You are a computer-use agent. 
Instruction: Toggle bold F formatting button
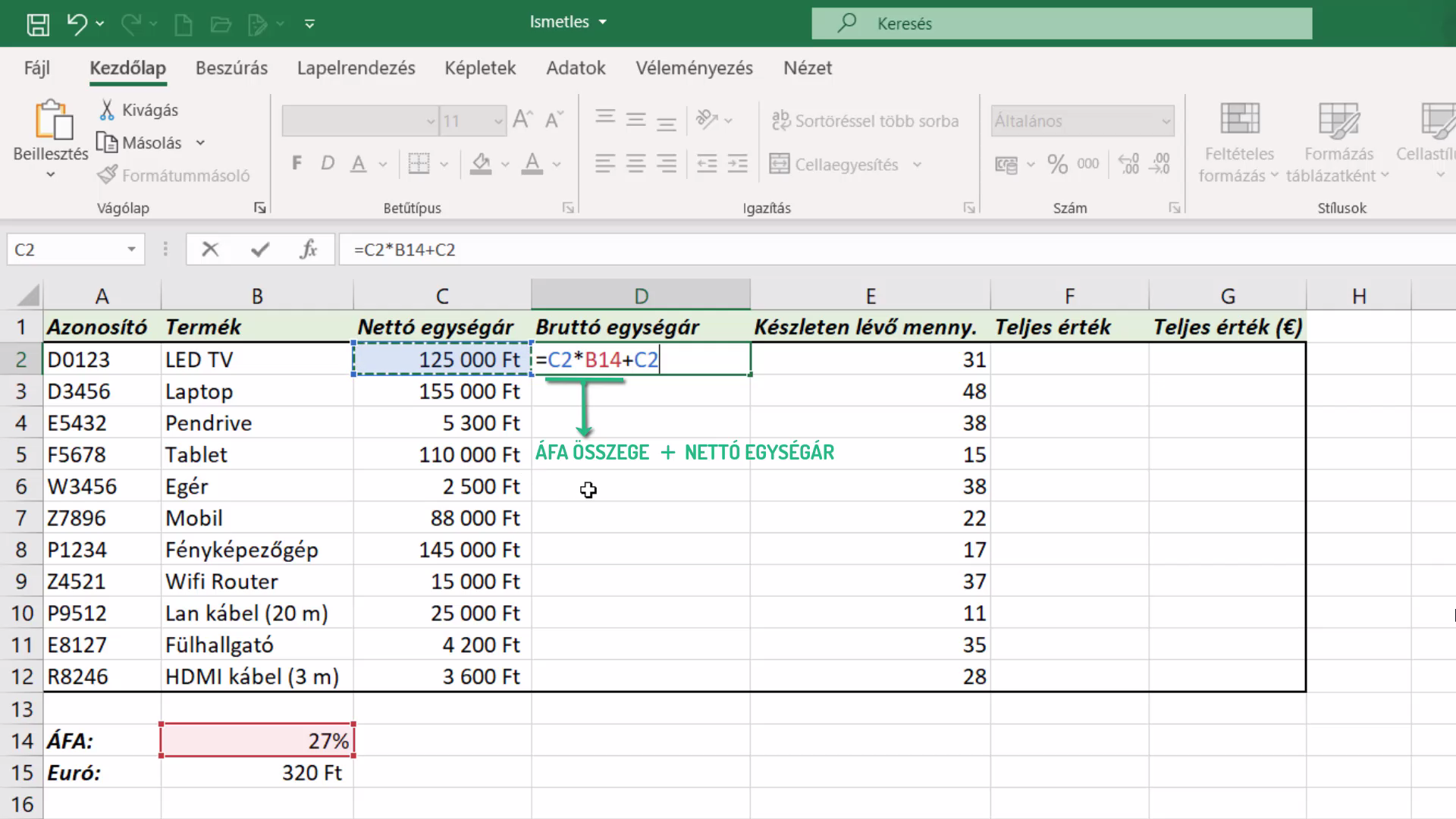coord(297,164)
